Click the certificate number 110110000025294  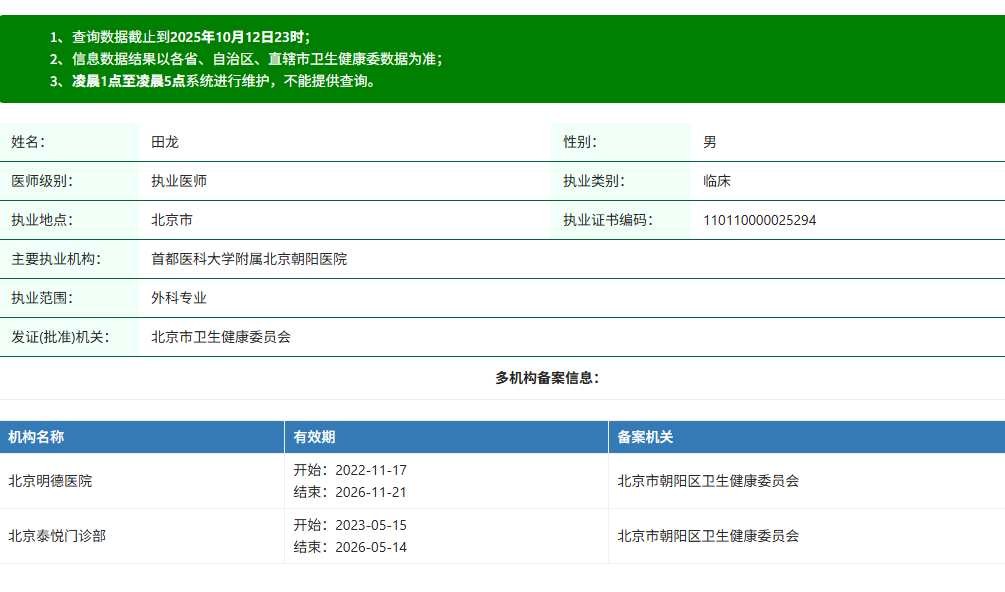[759, 220]
